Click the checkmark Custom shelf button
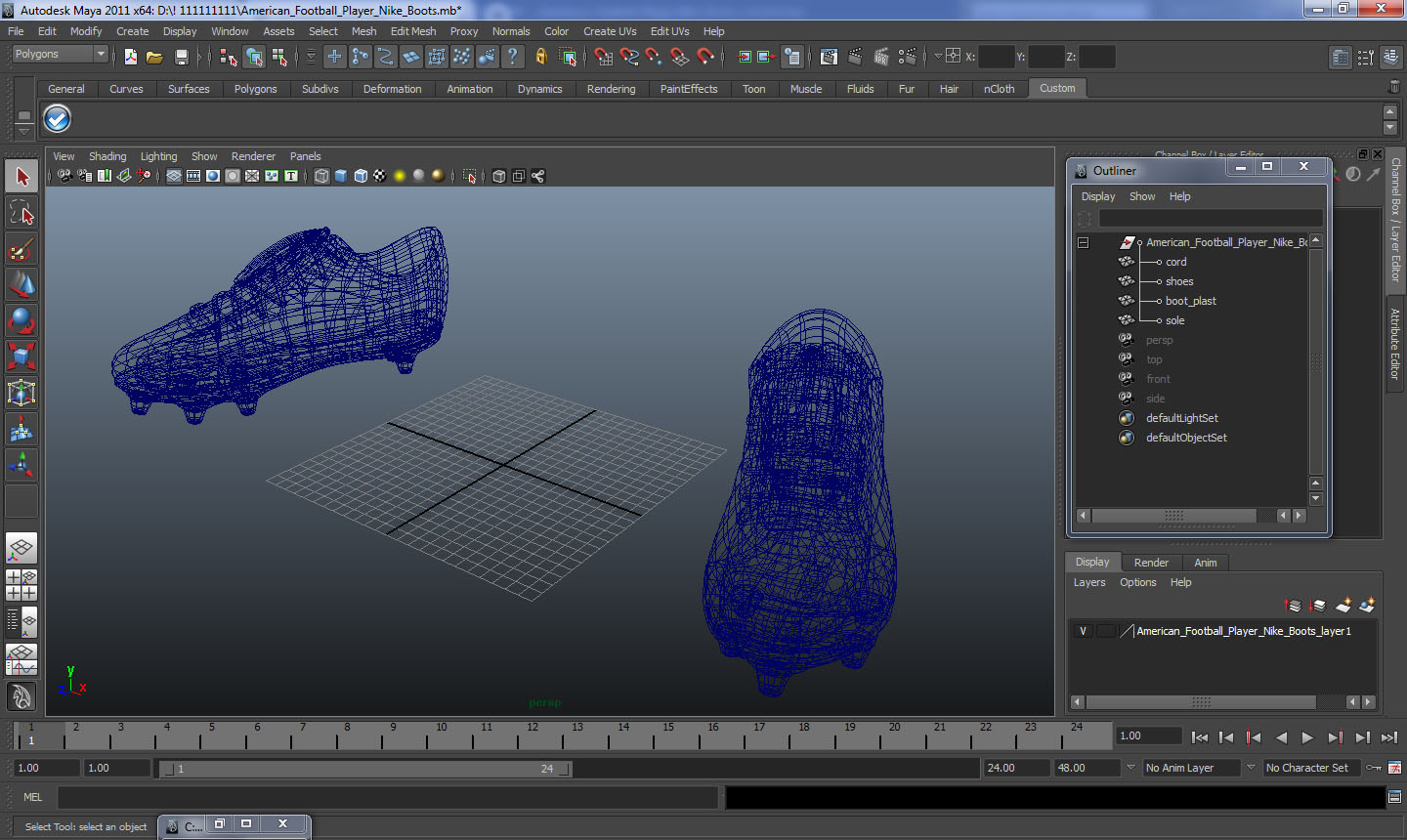The image size is (1407, 840). [x=58, y=119]
